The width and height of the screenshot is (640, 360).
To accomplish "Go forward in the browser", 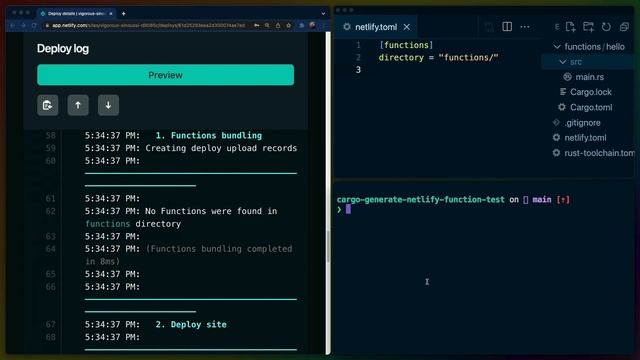I will pyautogui.click(x=23, y=25).
